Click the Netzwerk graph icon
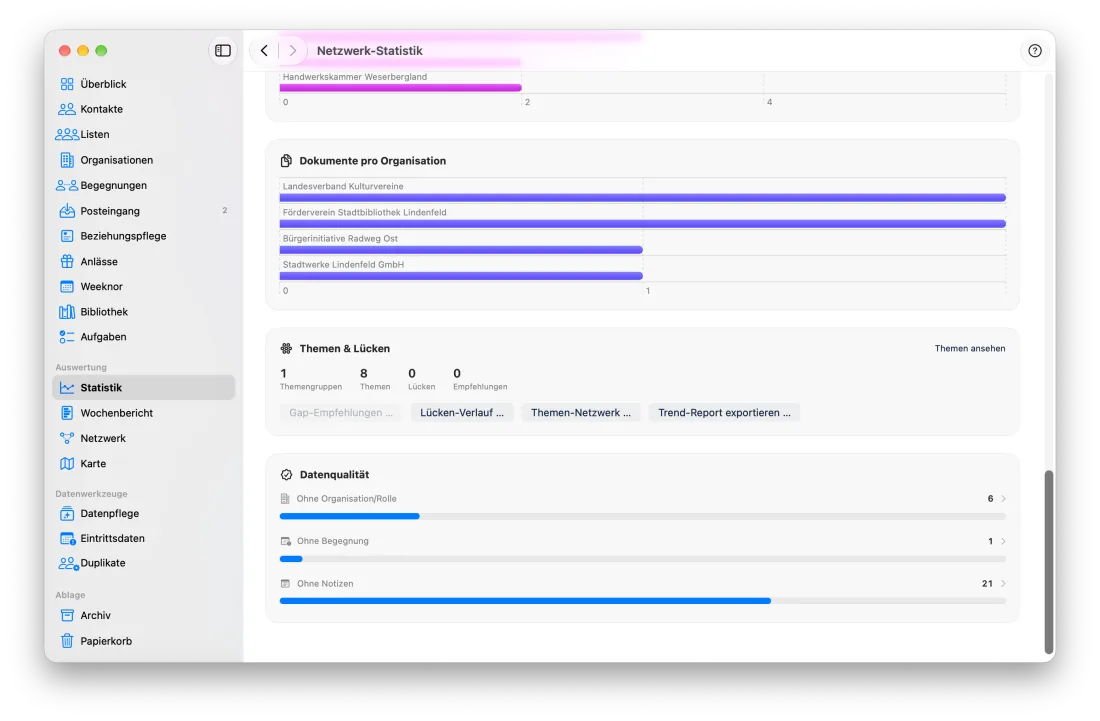1100x721 pixels. click(67, 438)
